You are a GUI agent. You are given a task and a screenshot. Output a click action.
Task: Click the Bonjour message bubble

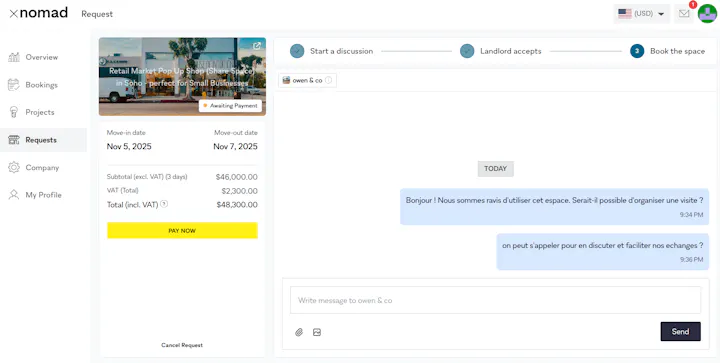click(x=554, y=207)
